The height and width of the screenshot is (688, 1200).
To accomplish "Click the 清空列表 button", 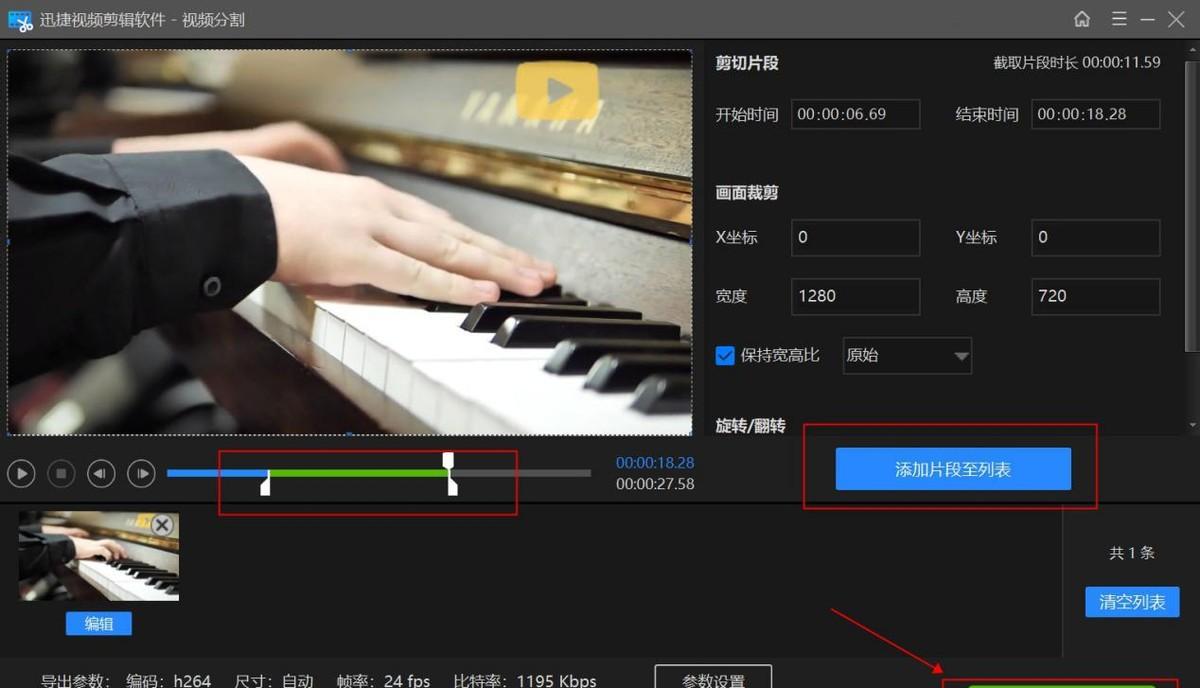I will [x=1132, y=602].
